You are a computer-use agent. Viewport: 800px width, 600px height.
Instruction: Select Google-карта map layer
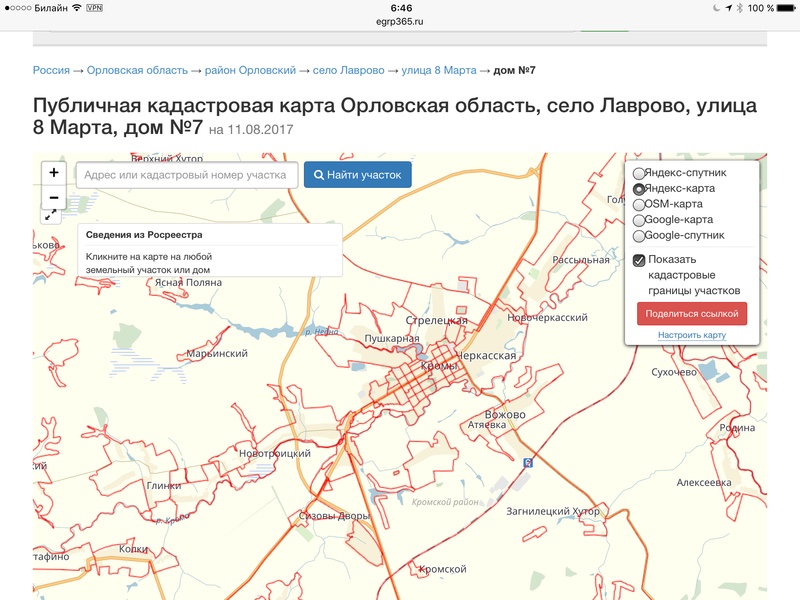[639, 220]
